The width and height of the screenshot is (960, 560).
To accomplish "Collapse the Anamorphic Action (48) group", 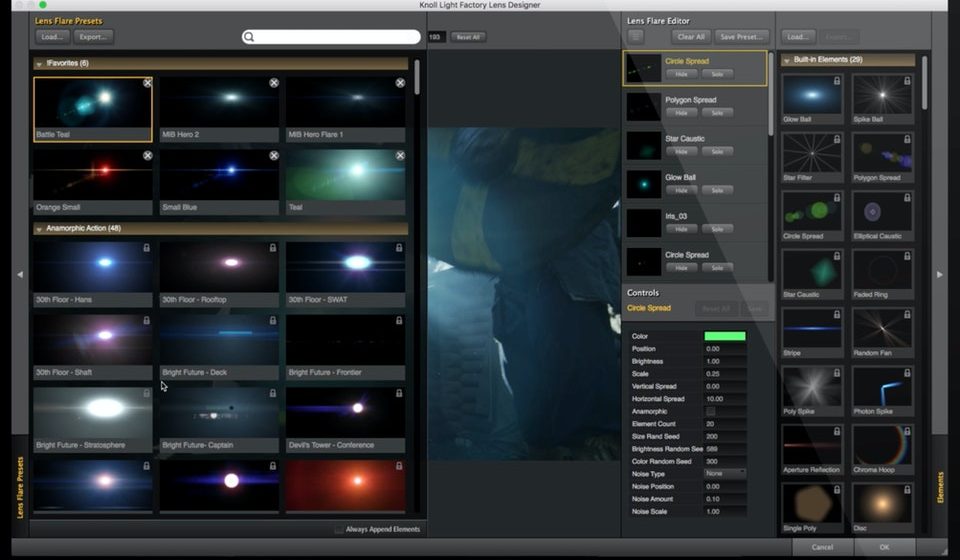I will 39,229.
